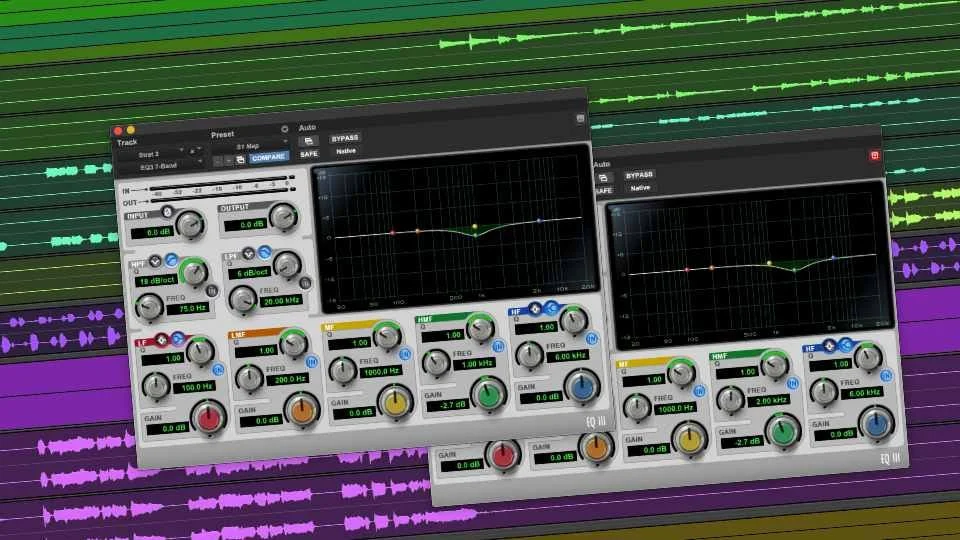The height and width of the screenshot is (540, 960).
Task: Select HF peak type icon in back window
Action: click(x=829, y=346)
